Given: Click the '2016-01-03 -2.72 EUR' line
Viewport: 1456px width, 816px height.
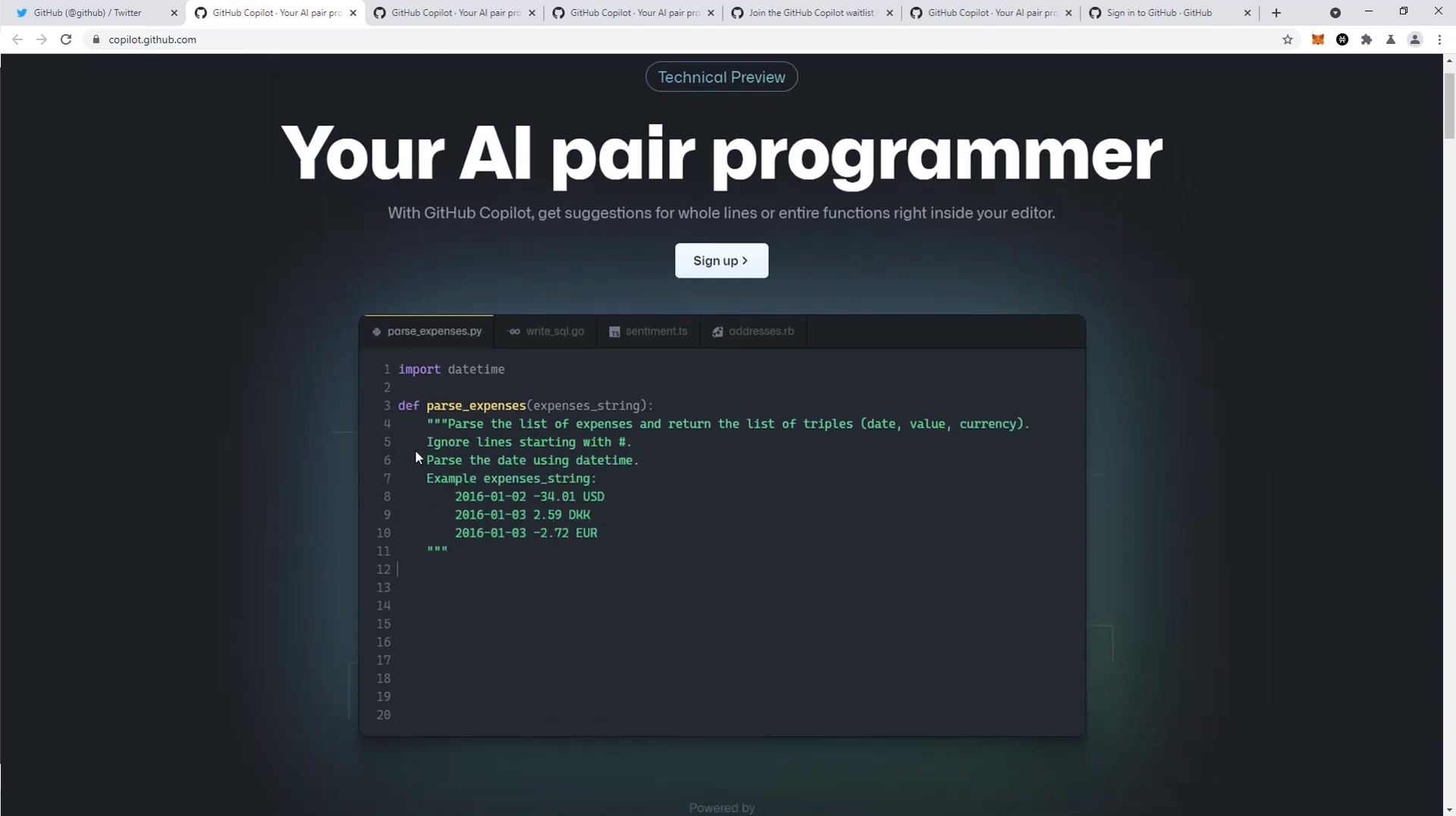Looking at the screenshot, I should 526,533.
